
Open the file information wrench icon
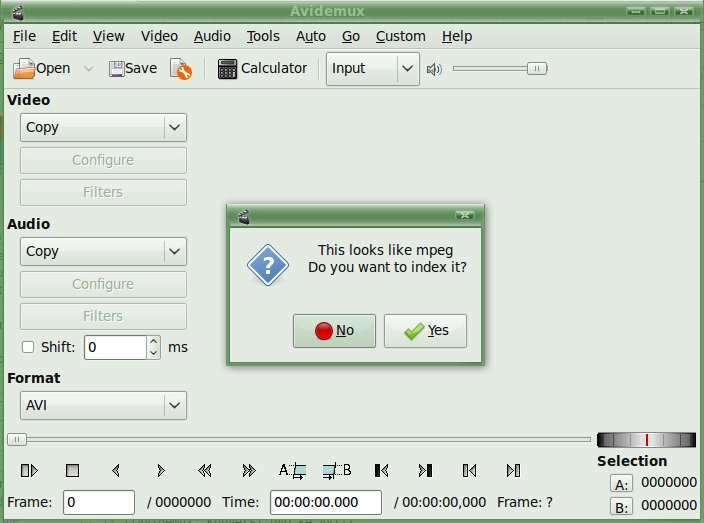coord(180,69)
